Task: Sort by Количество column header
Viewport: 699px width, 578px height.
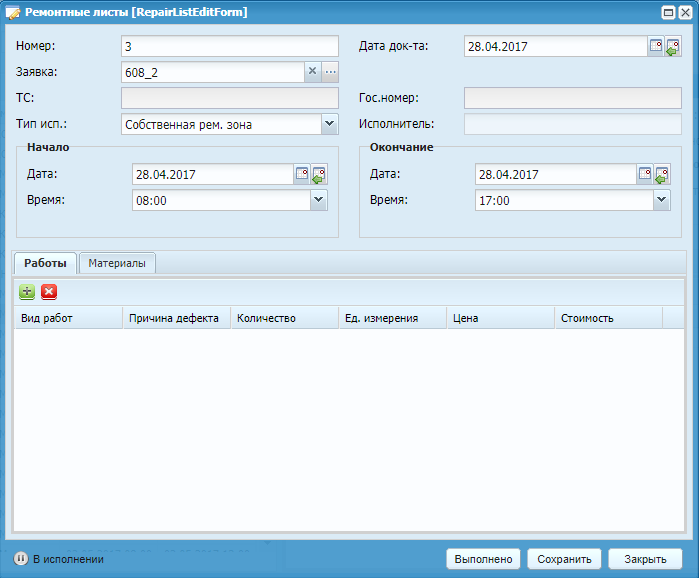Action: [x=285, y=318]
